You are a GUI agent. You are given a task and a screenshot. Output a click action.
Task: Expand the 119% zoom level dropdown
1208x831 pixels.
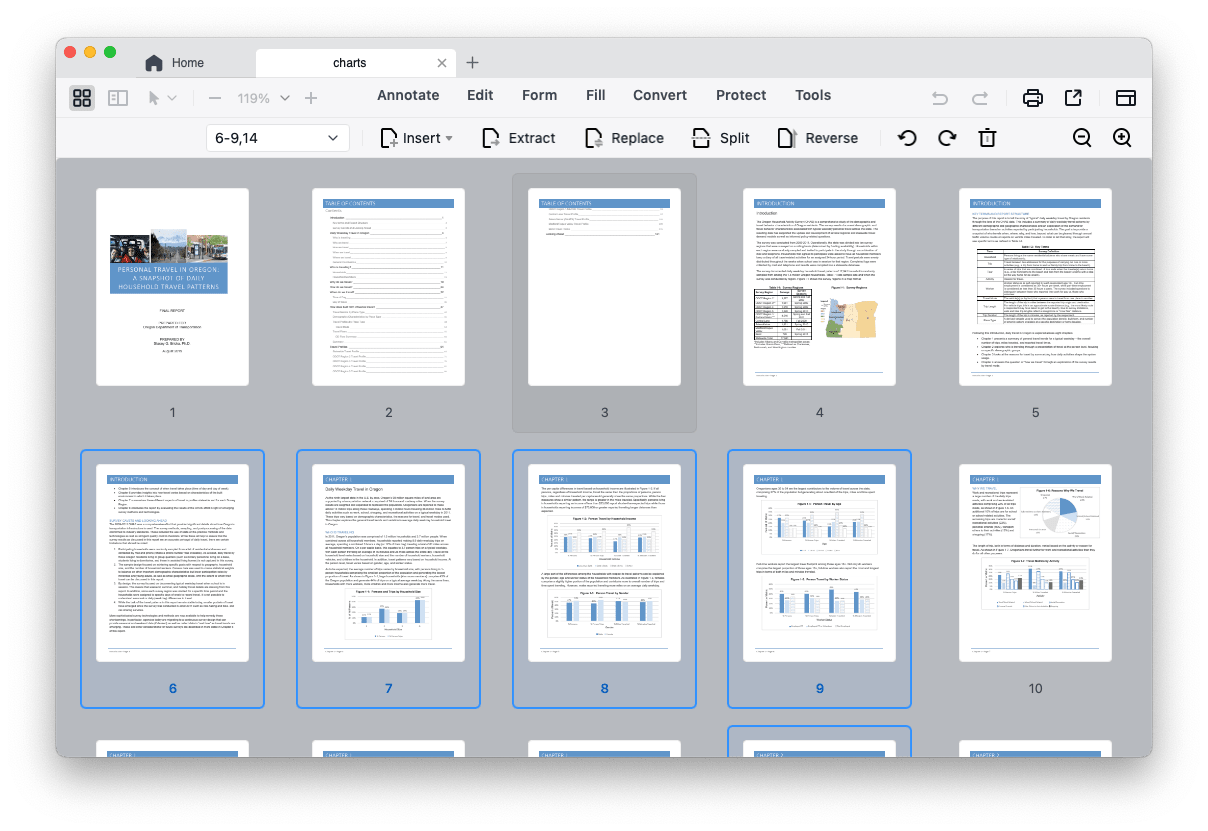[285, 98]
